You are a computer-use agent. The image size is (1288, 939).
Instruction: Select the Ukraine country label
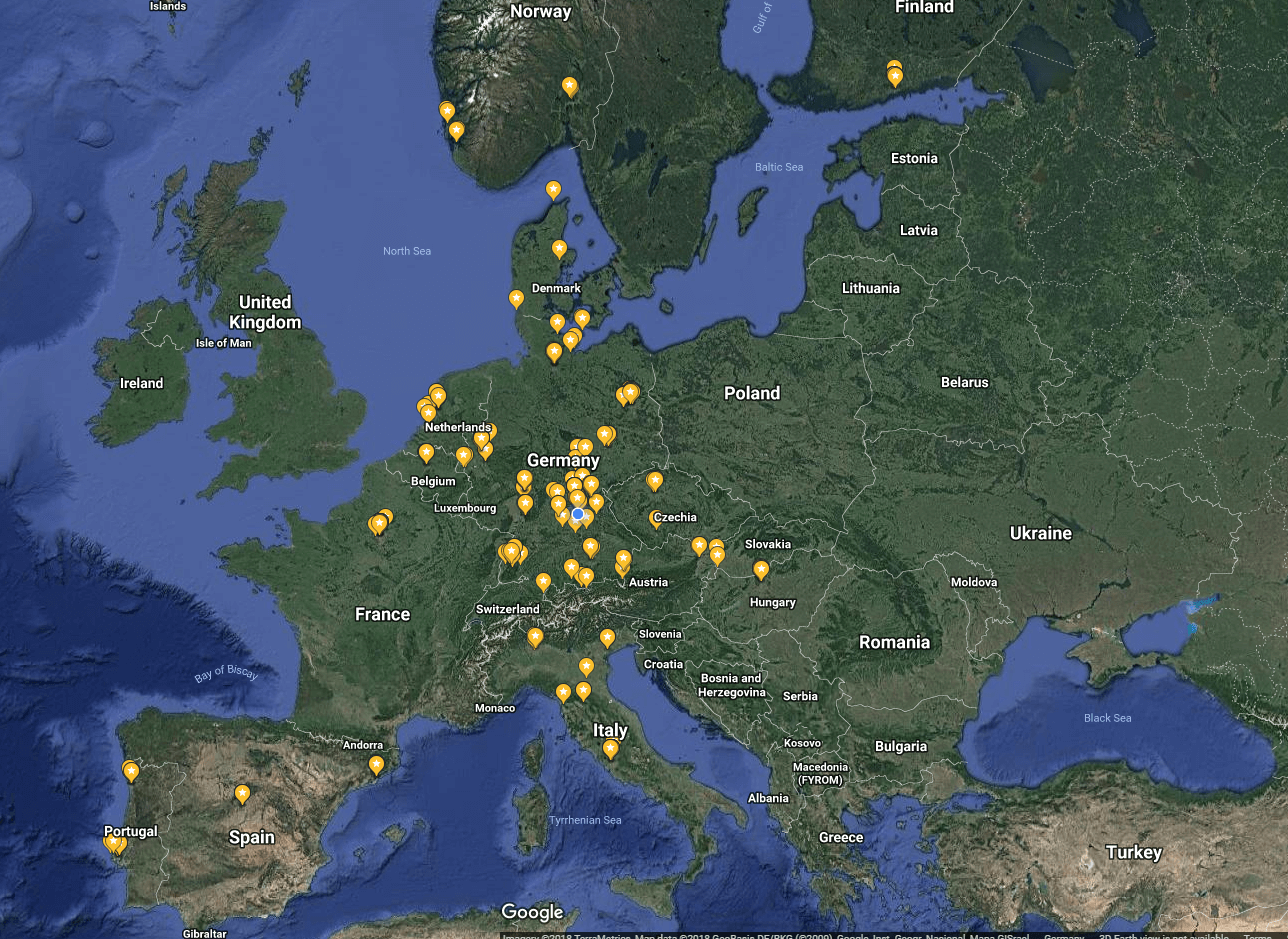(1040, 533)
